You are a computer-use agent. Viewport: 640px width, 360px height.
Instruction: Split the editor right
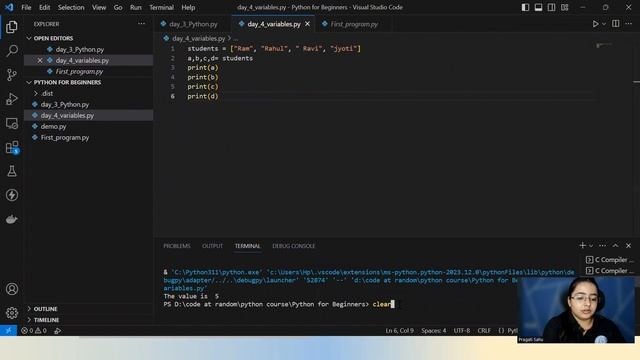(616, 24)
